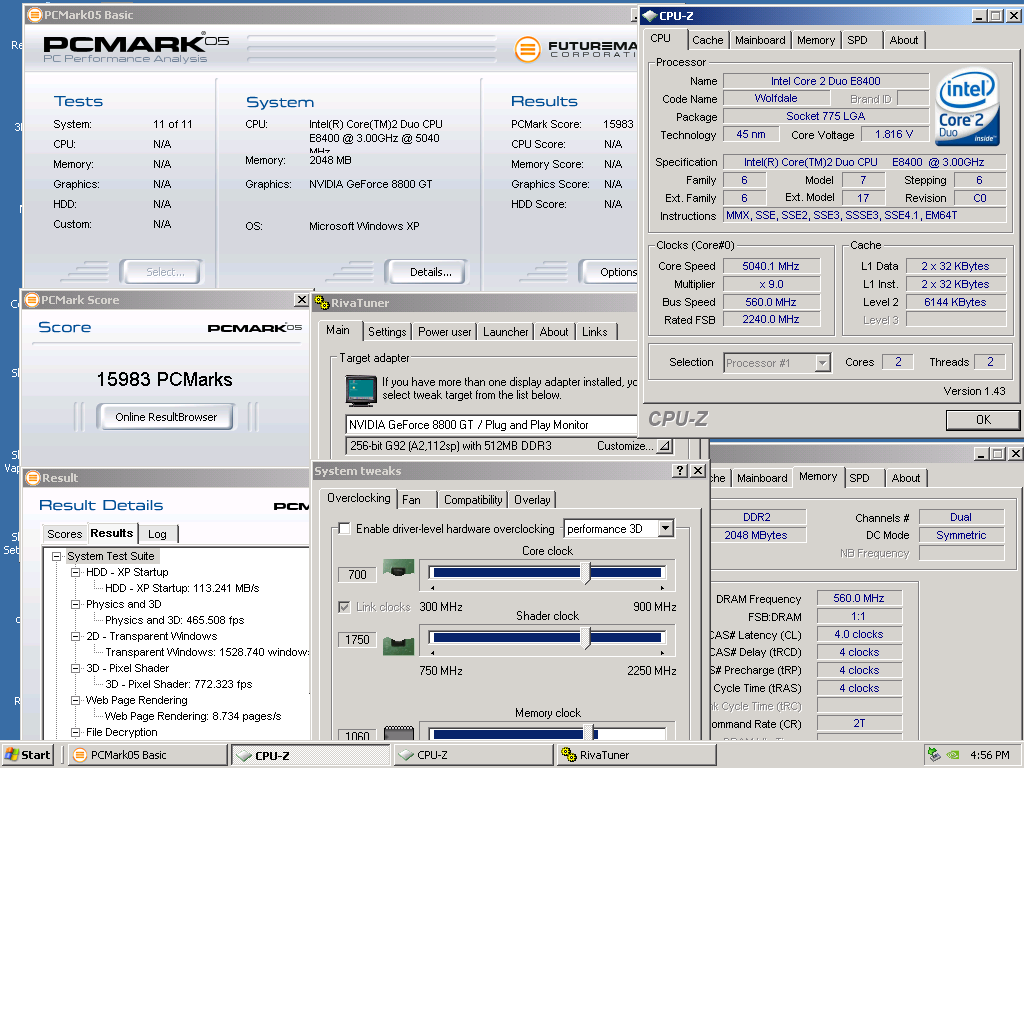
Task: Click the GPU chip icon beside Core clock
Action: (398, 568)
